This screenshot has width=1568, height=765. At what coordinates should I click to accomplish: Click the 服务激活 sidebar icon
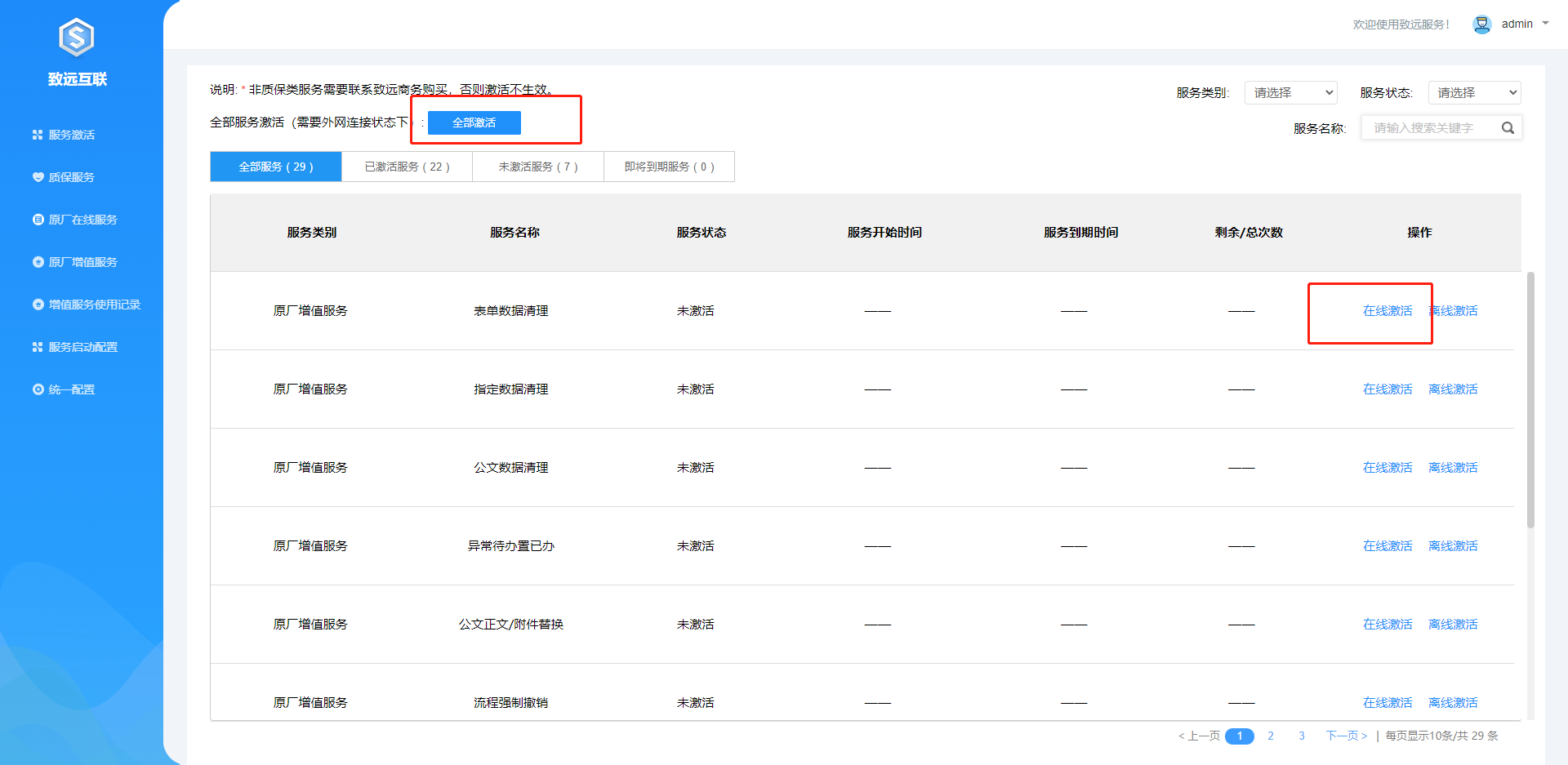click(x=38, y=135)
